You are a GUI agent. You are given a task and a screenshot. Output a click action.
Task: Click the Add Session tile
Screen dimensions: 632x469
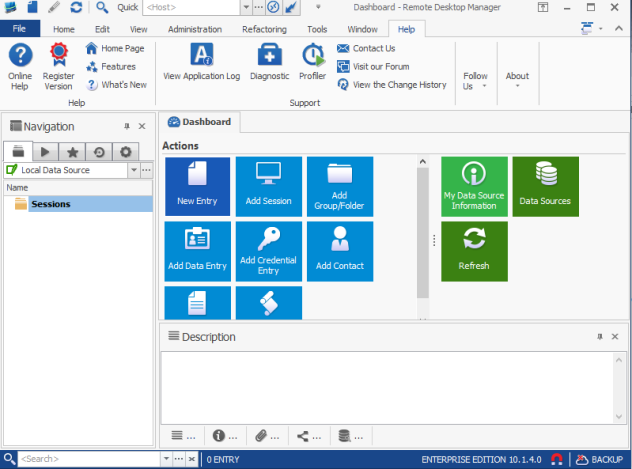268,187
